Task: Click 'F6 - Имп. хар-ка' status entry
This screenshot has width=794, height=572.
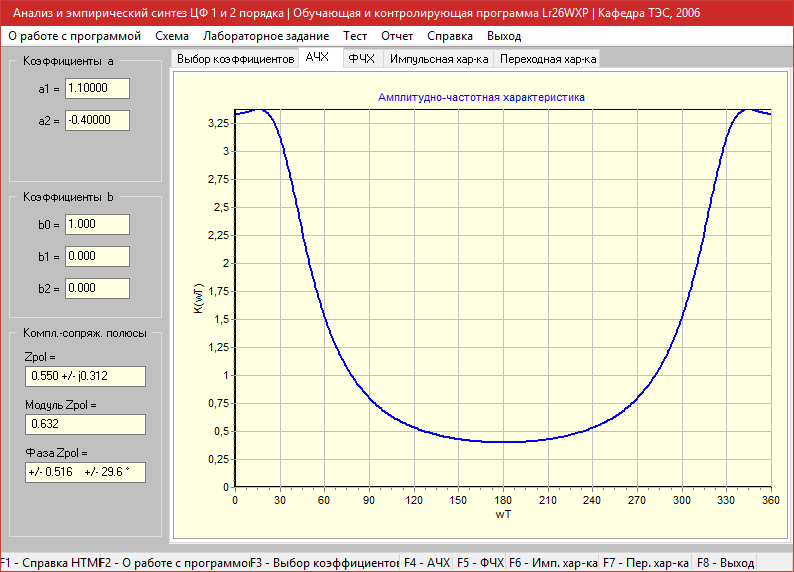Action: coord(553,563)
